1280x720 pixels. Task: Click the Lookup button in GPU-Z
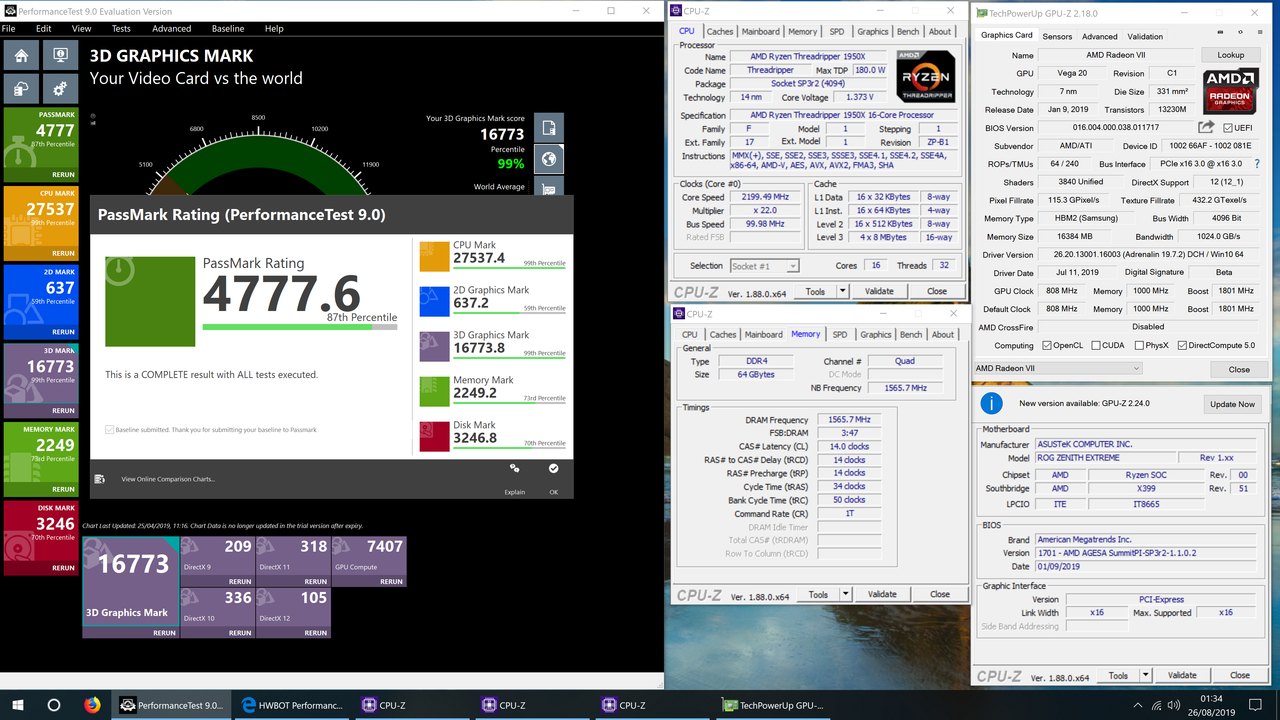[x=1231, y=56]
